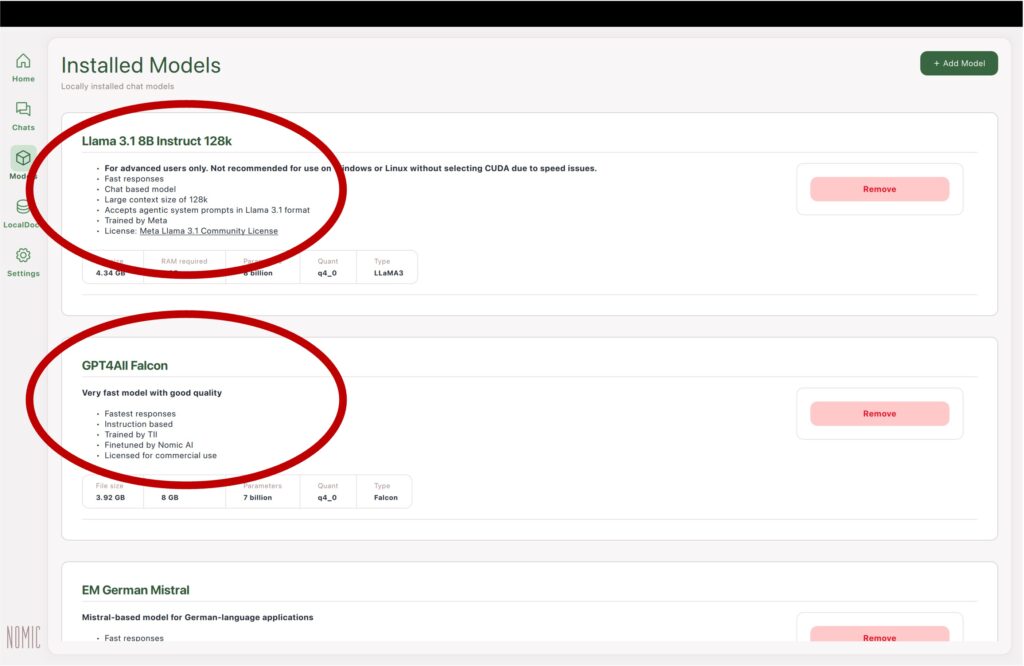Remove the Llama 3.1 8B Instruct model
Screen dimensions: 1024x666
[x=879, y=189]
